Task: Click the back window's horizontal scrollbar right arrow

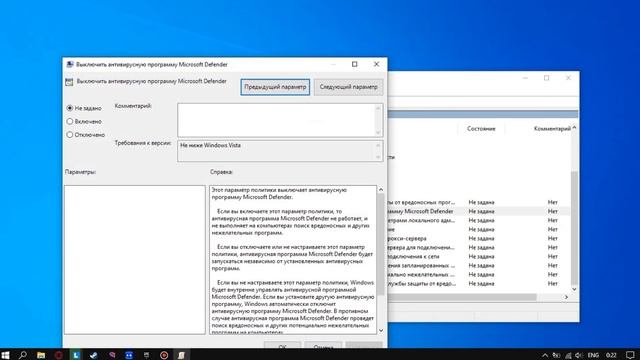Action: coord(566,297)
